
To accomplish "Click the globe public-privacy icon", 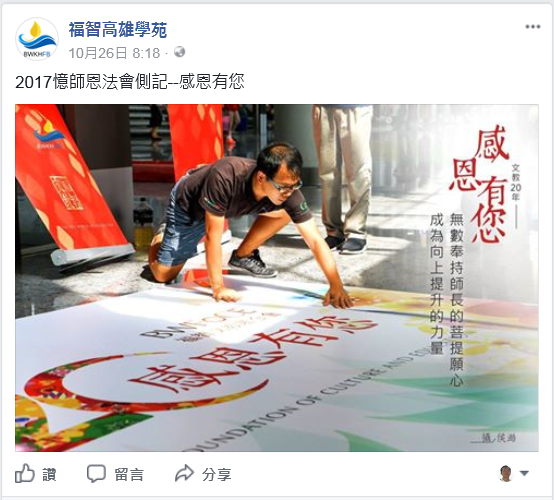I will pyautogui.click(x=179, y=52).
